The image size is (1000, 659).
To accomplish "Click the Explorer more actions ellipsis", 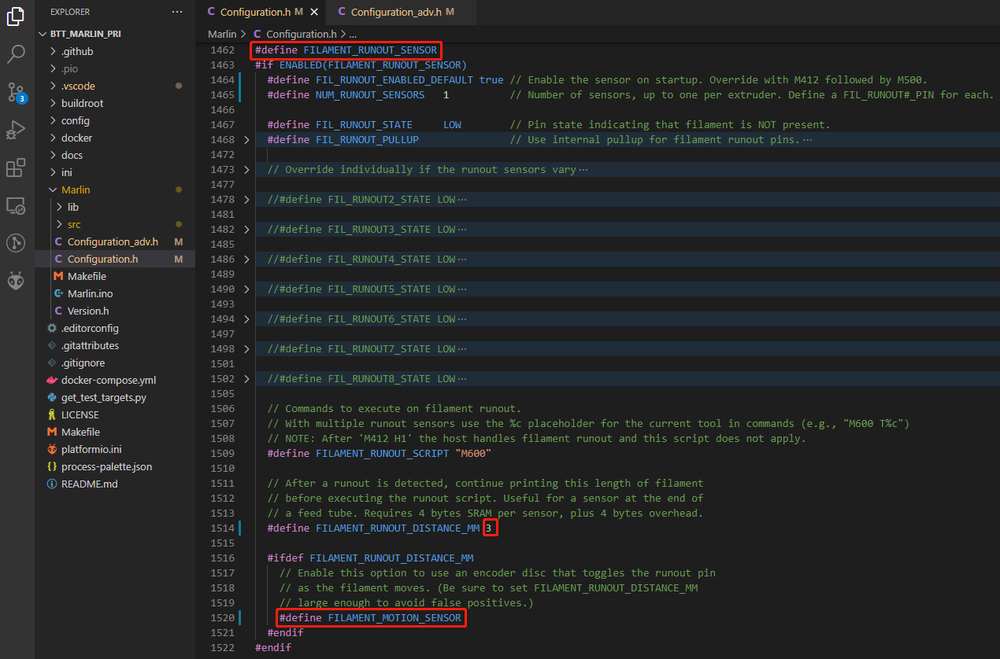I will click(x=177, y=12).
